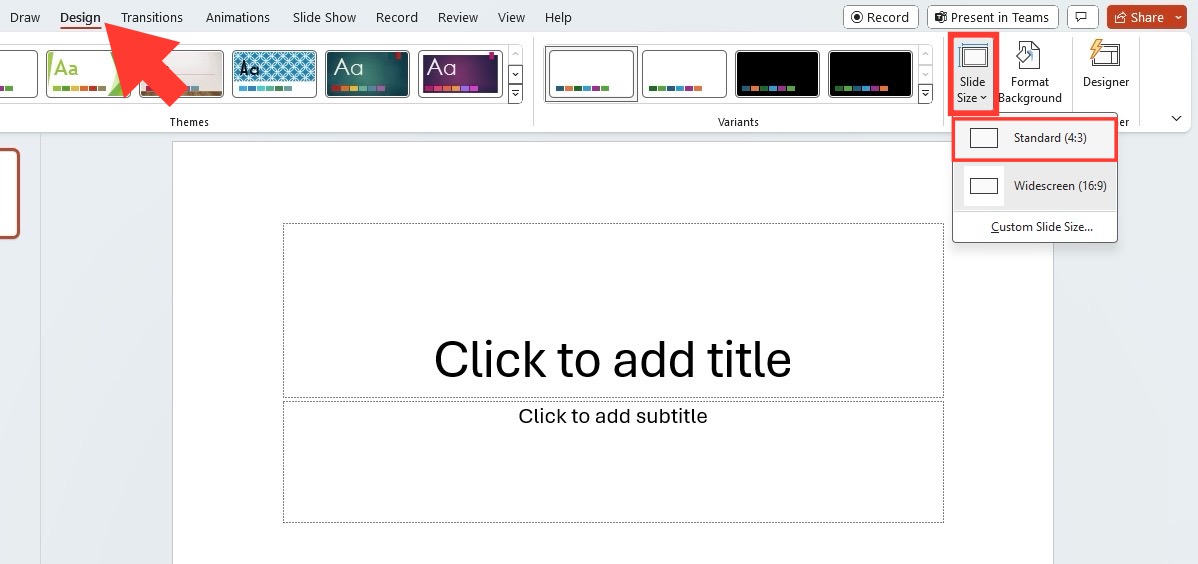
Task: Open the Help tab
Action: (x=558, y=17)
